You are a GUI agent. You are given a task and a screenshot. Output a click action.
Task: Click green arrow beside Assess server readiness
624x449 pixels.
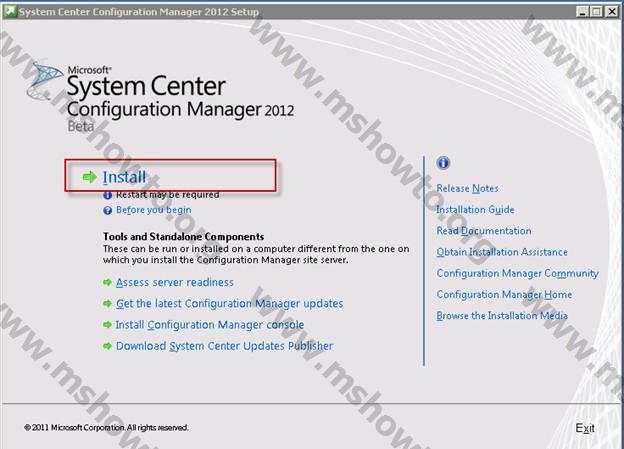pos(107,282)
